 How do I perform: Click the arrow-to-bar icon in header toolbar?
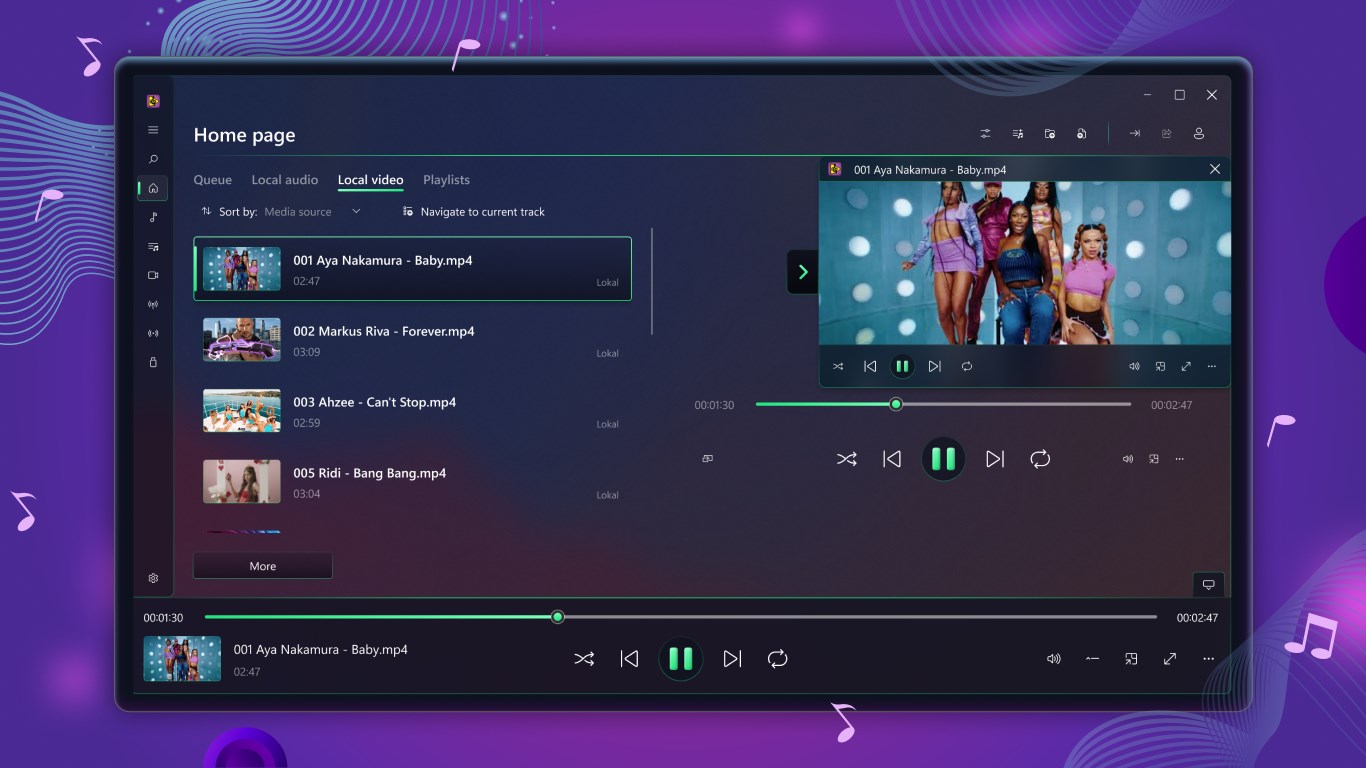[x=1134, y=133]
